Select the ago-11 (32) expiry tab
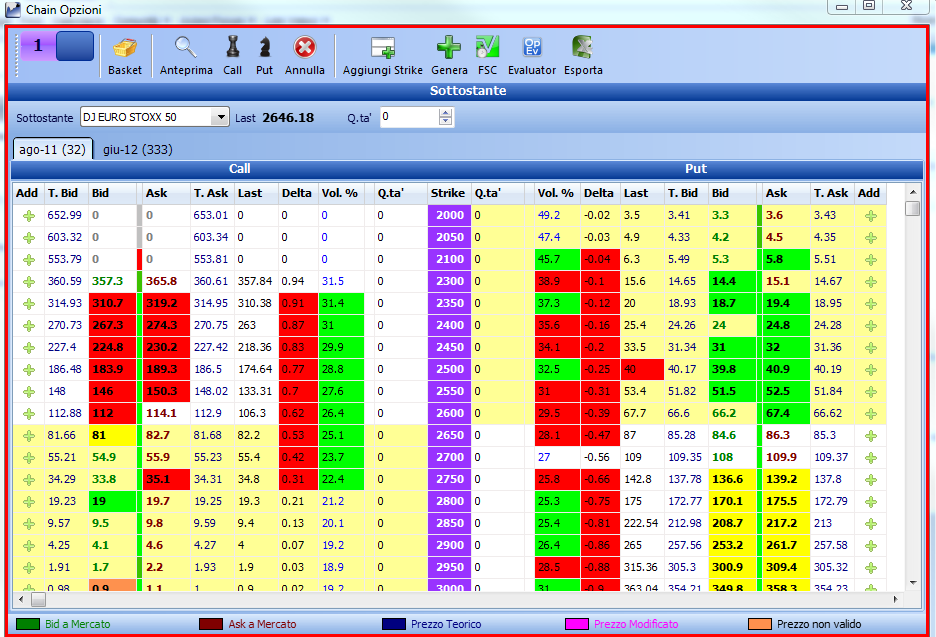This screenshot has height=637, width=936. coord(53,149)
